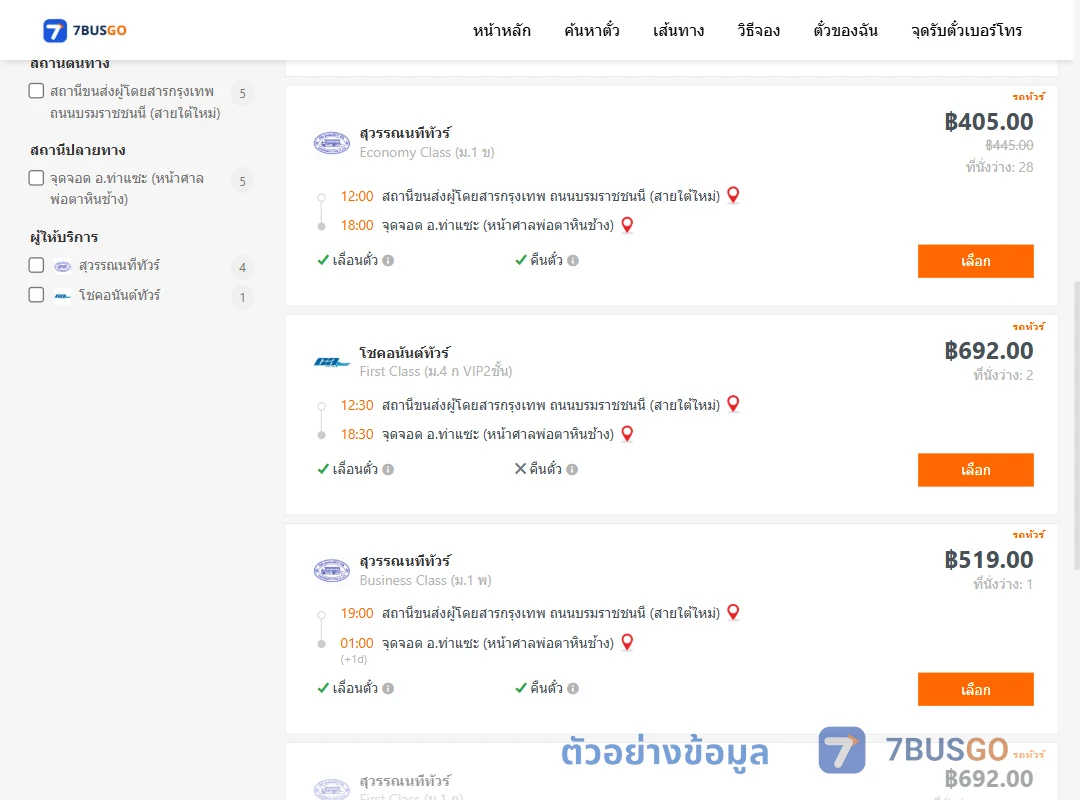Select the ฿692.00 First Class 12:30 trip
The image size is (1080, 800).
pos(975,470)
